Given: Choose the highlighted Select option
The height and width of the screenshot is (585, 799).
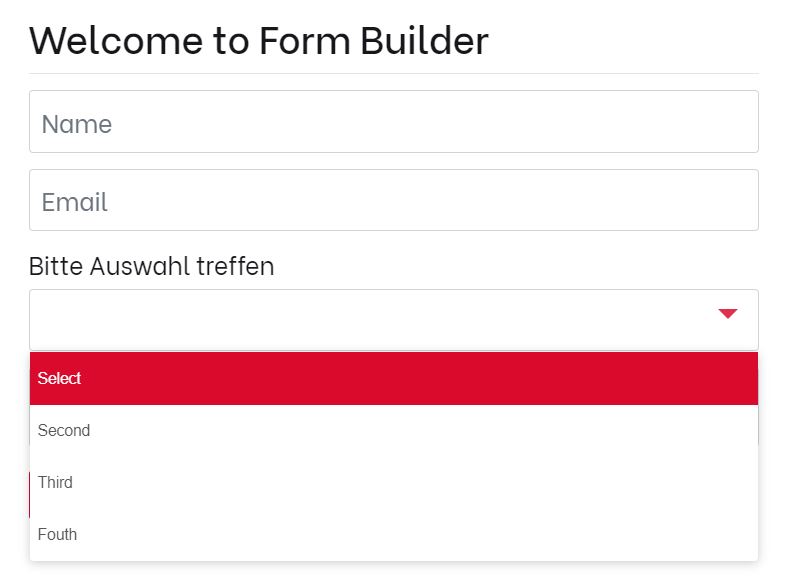Looking at the screenshot, I should [x=393, y=378].
